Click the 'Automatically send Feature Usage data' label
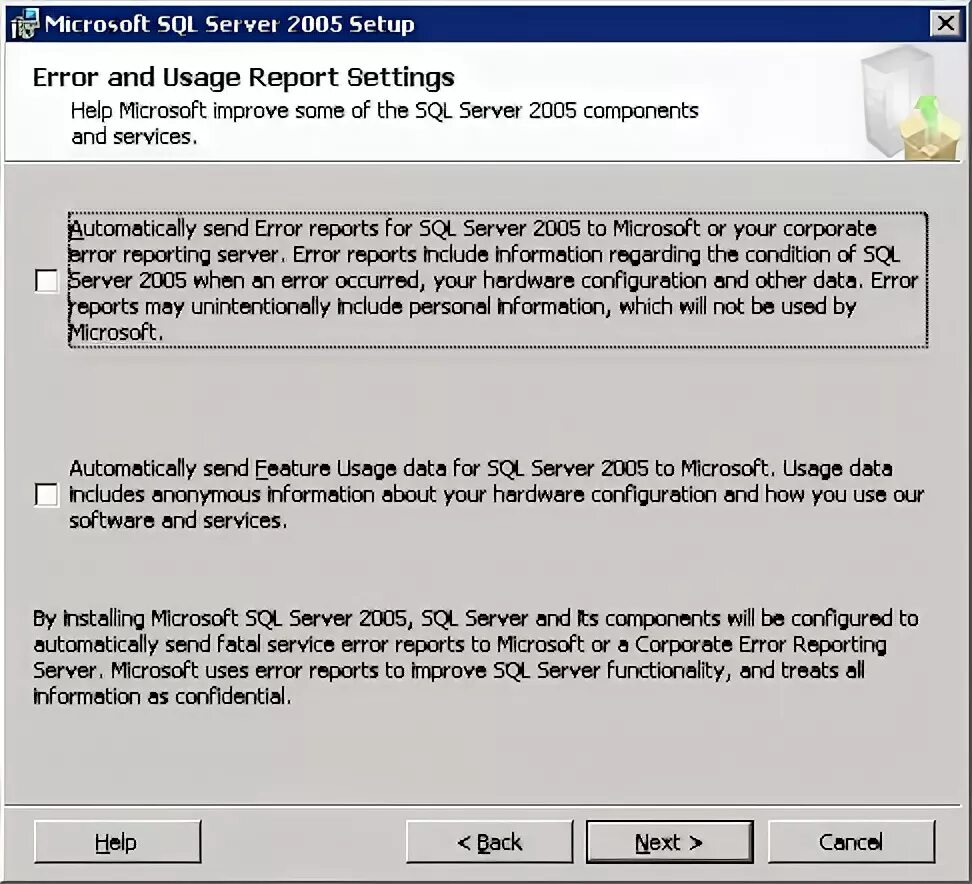This screenshot has width=972, height=884. point(497,494)
